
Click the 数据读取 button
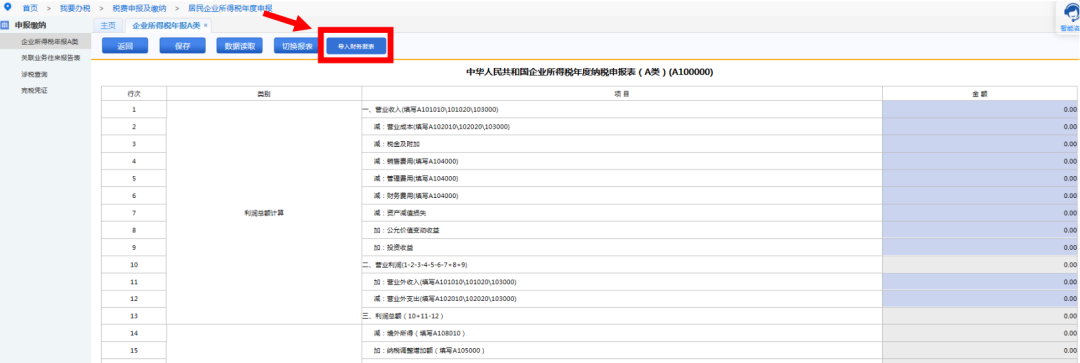(240, 46)
